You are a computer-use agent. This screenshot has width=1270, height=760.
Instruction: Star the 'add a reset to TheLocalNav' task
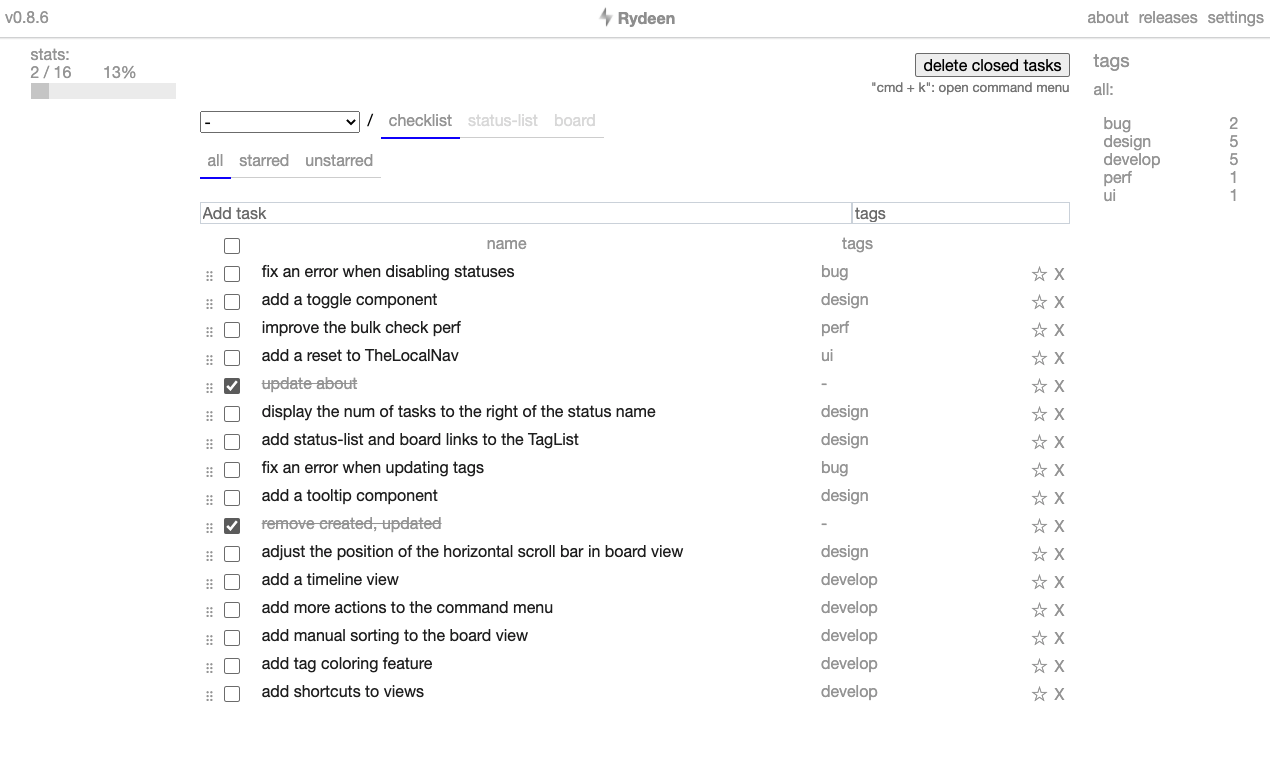pyautogui.click(x=1039, y=358)
